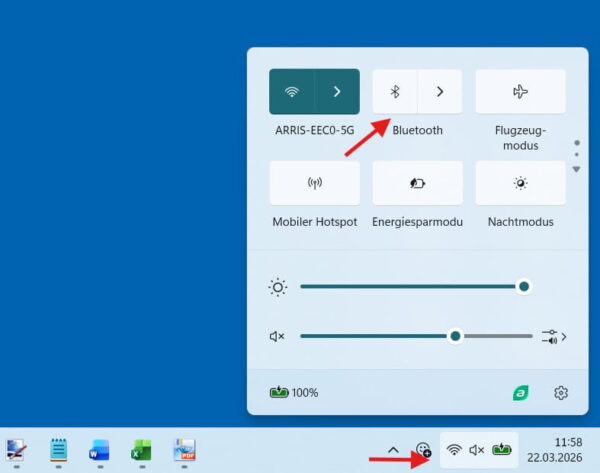Toggle Bluetooth on
Image resolution: width=600 pixels, height=473 pixels.
click(x=395, y=92)
